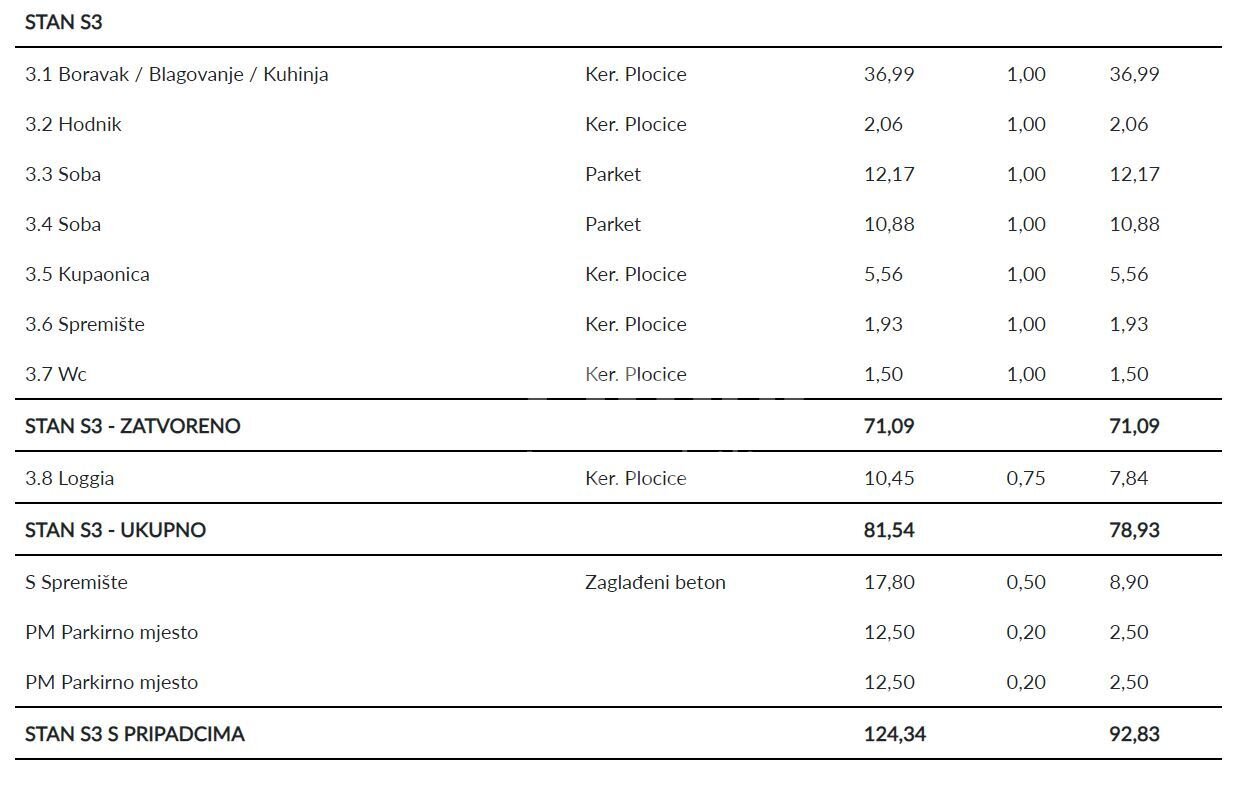Select the "3.7 Wc" row label

coord(56,374)
